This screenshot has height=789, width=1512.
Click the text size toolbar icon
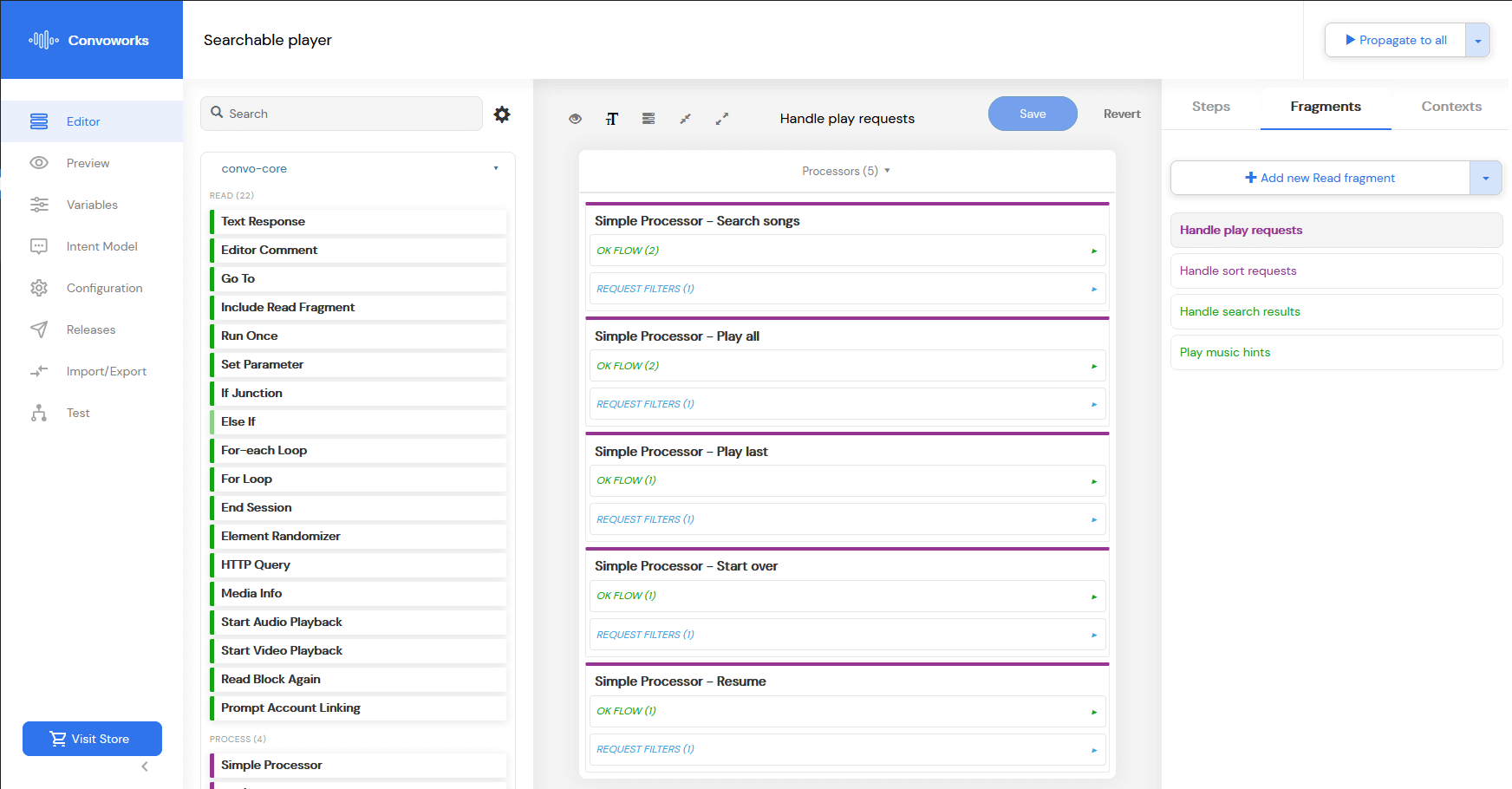coord(612,119)
